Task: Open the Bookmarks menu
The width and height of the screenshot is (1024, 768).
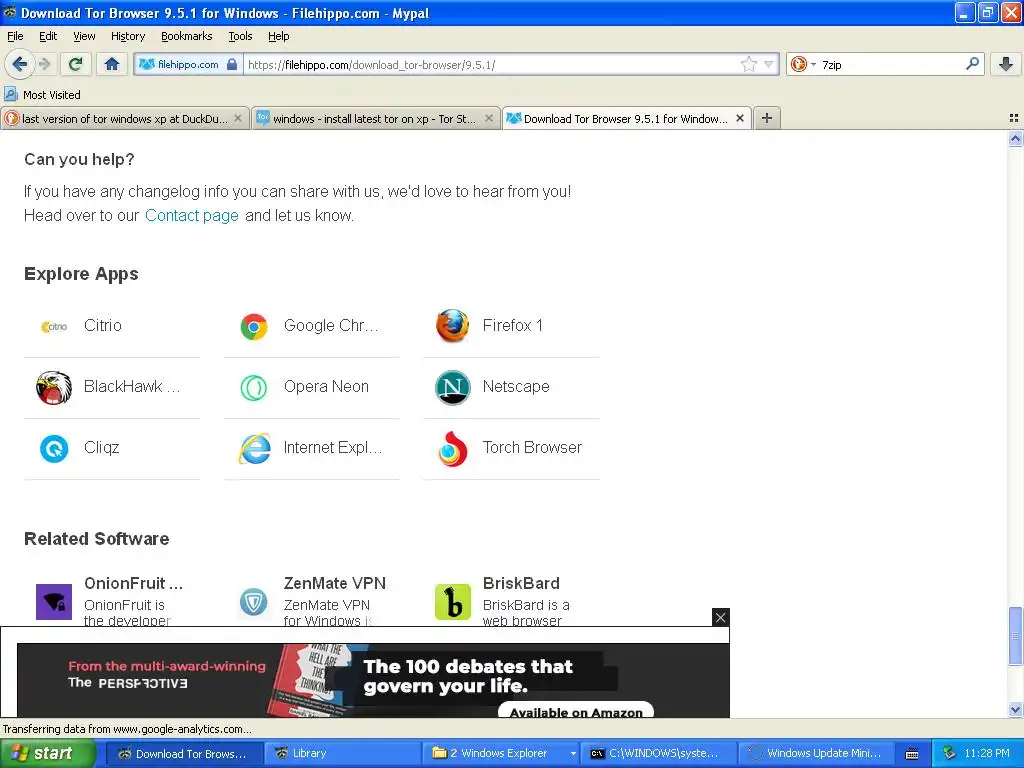Action: pos(186,36)
